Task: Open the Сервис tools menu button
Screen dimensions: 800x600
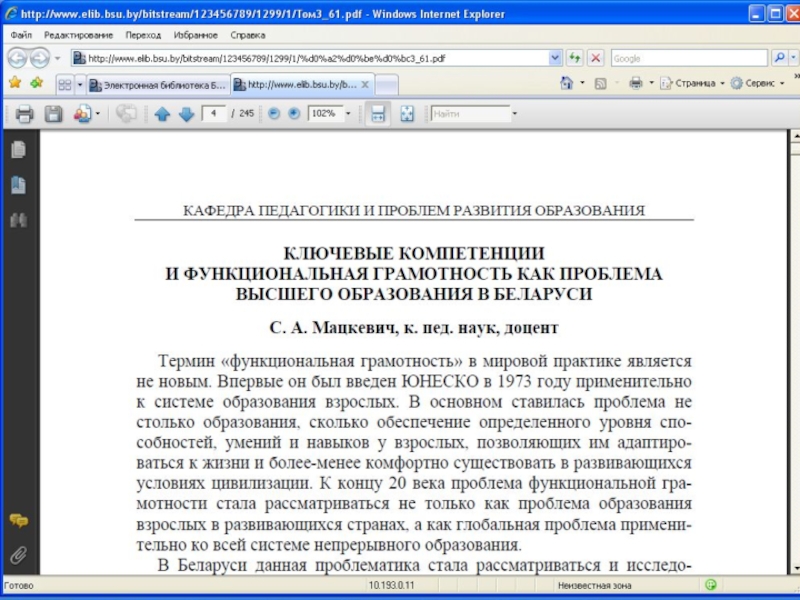Action: pos(757,83)
